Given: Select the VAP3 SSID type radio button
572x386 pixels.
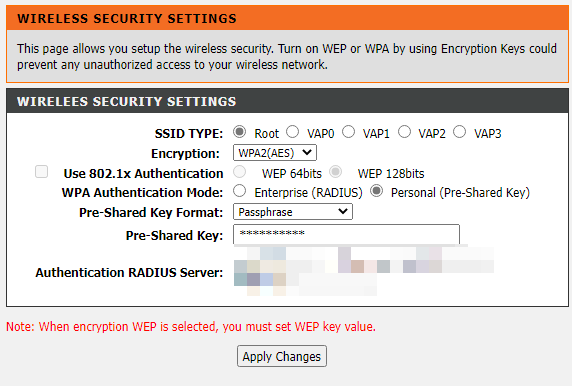Looking at the screenshot, I should pyautogui.click(x=460, y=132).
